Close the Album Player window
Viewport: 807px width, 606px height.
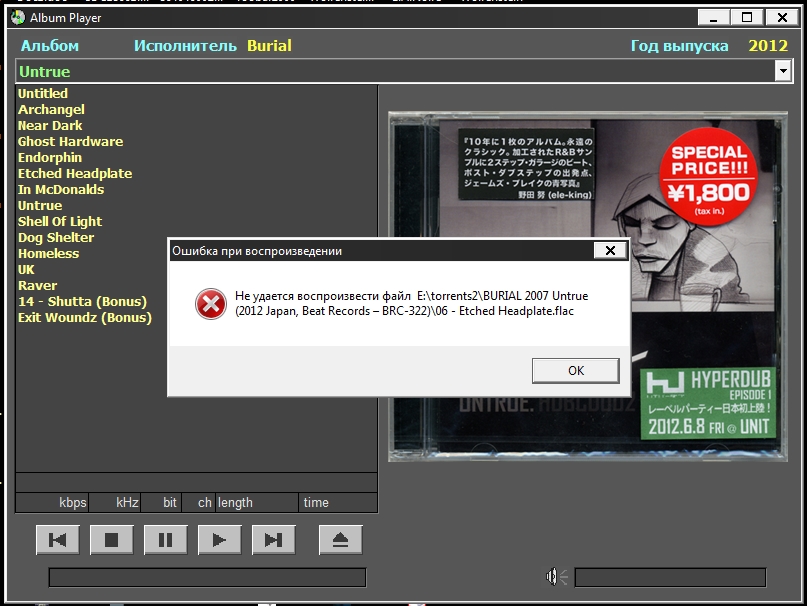pyautogui.click(x=782, y=18)
